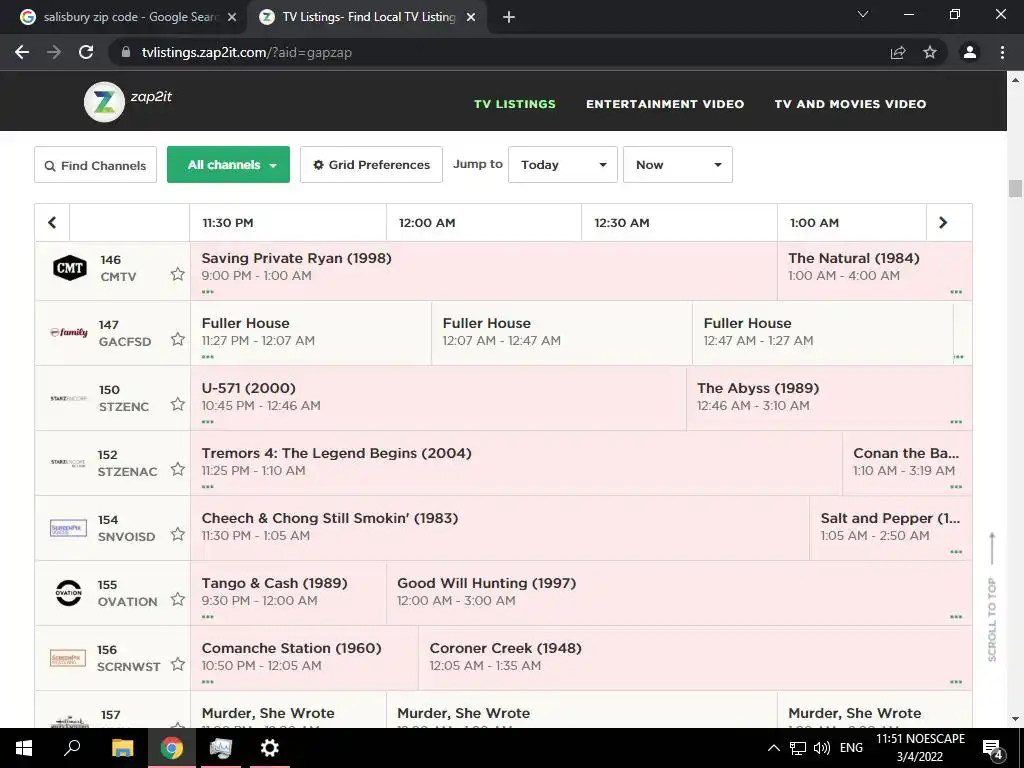Screen dimensions: 1024x768
Task: Open TV and Movies Video menu
Action: coord(850,104)
